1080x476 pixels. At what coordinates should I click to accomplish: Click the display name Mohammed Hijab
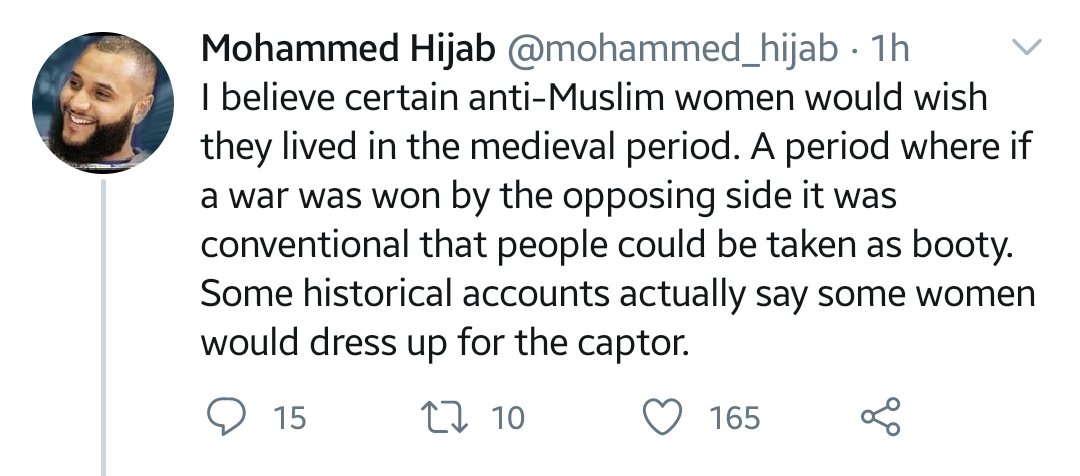[347, 49]
